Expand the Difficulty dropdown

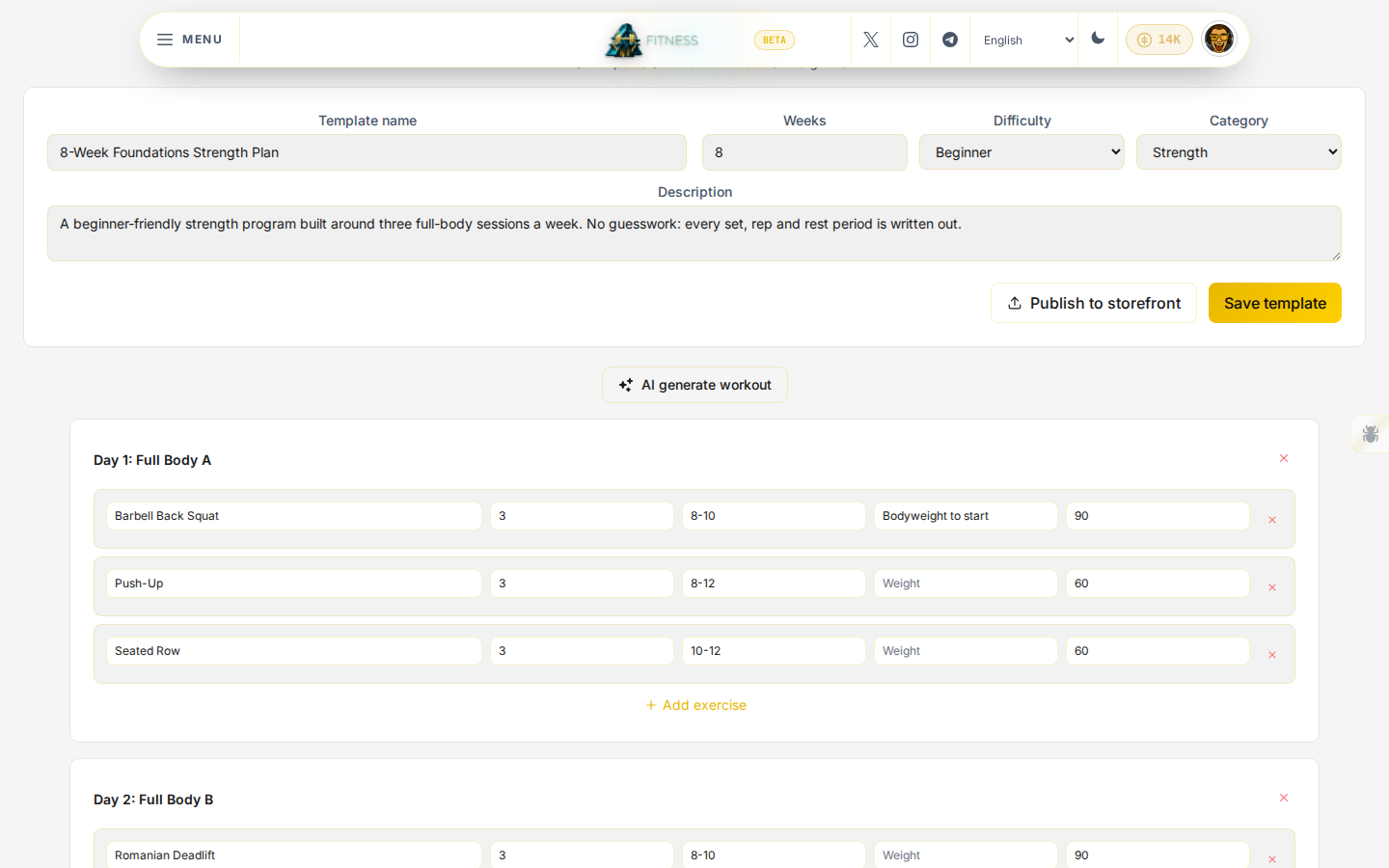point(1021,152)
